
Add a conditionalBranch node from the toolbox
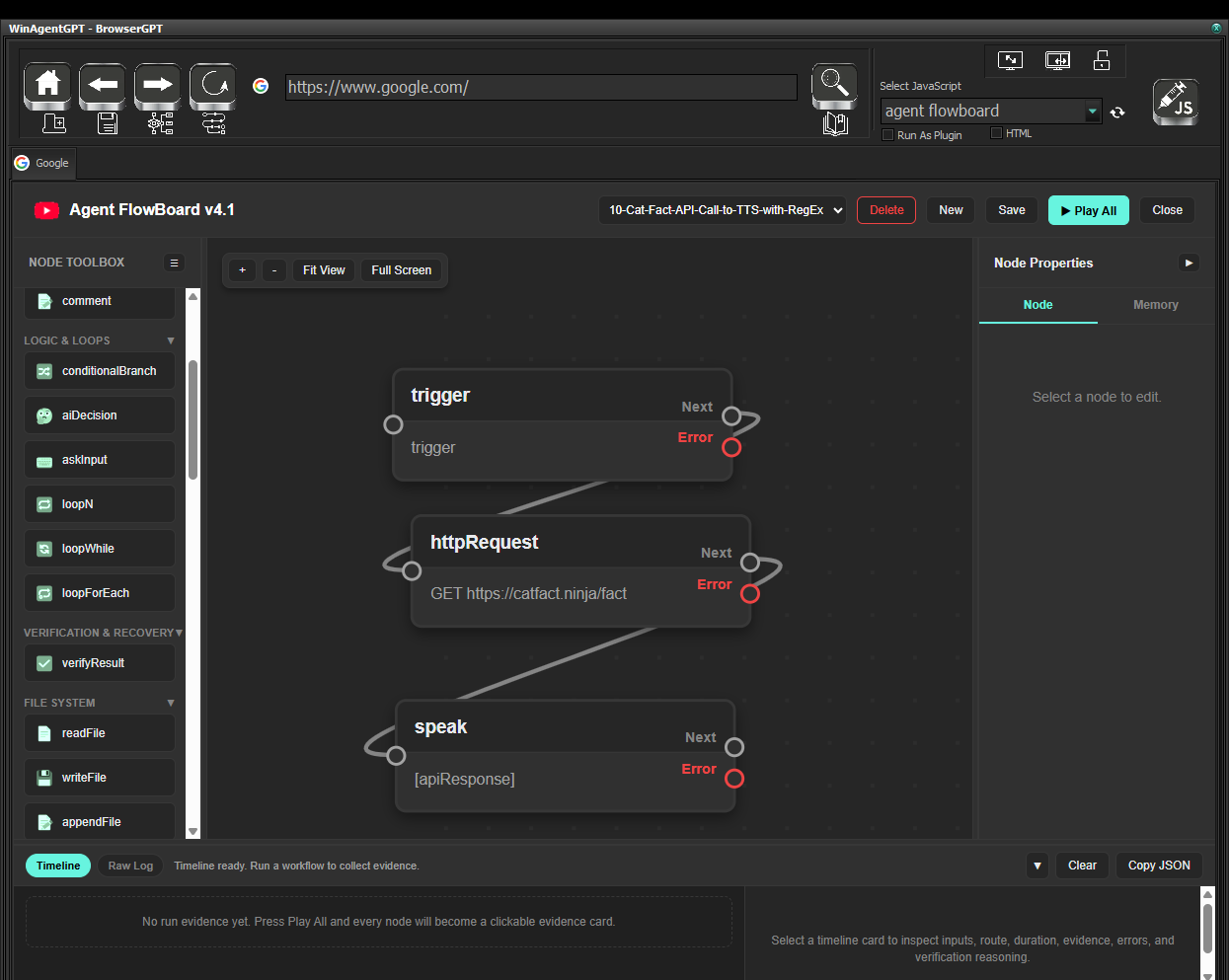coord(100,371)
